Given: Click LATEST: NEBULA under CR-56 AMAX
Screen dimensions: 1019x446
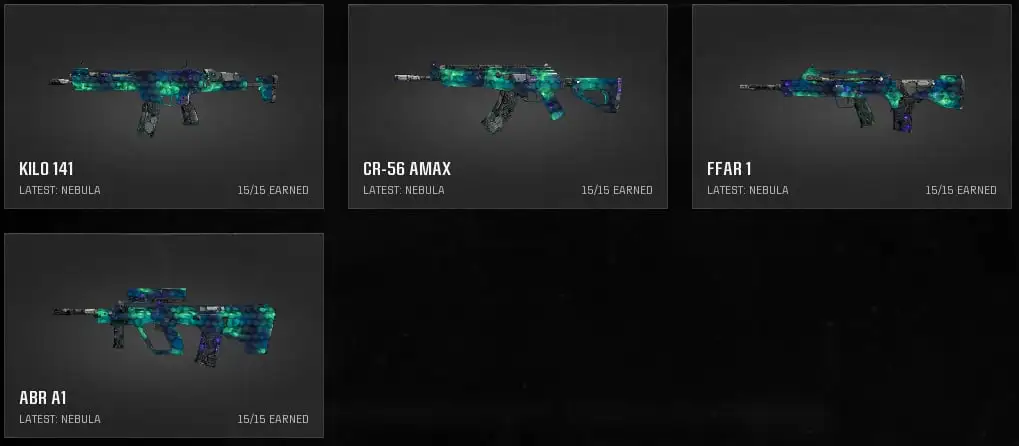Looking at the screenshot, I should pyautogui.click(x=404, y=190).
